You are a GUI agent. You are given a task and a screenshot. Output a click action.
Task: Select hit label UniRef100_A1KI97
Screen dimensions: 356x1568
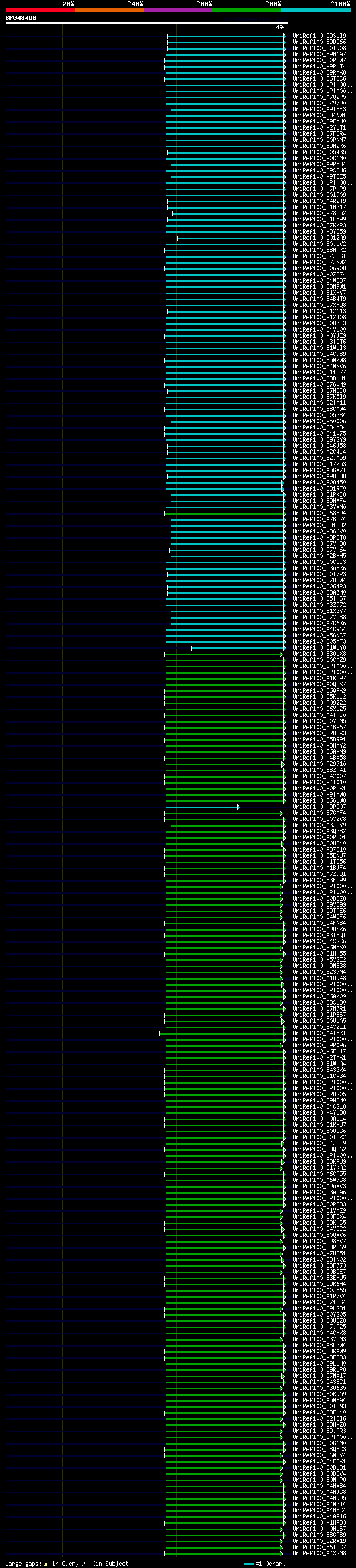tap(319, 679)
